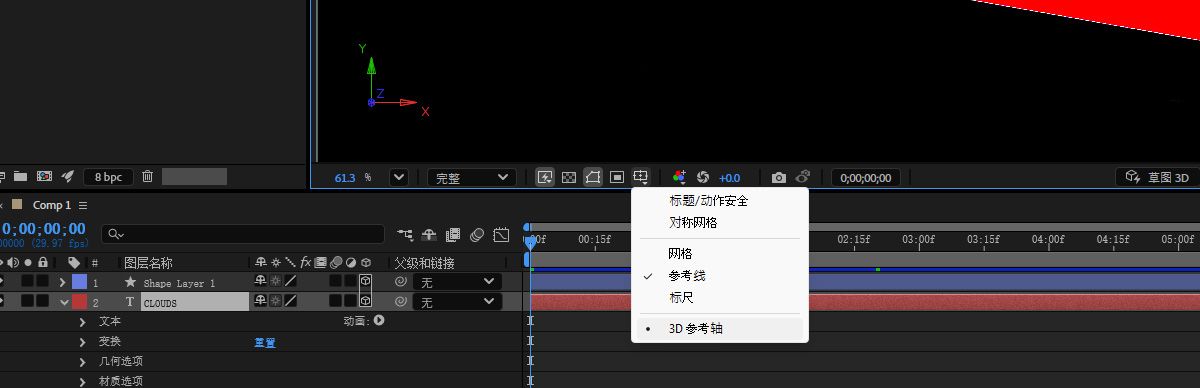Toggle the region of interest icon
This screenshot has height=388, width=1200.
coord(617,177)
